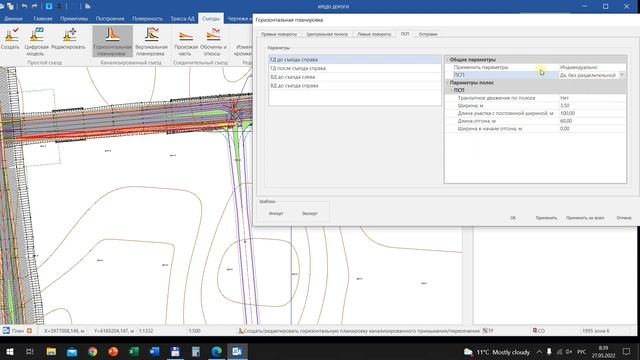The height and width of the screenshot is (360, 640).
Task: Open the Построения ribbon tab
Action: point(110,18)
